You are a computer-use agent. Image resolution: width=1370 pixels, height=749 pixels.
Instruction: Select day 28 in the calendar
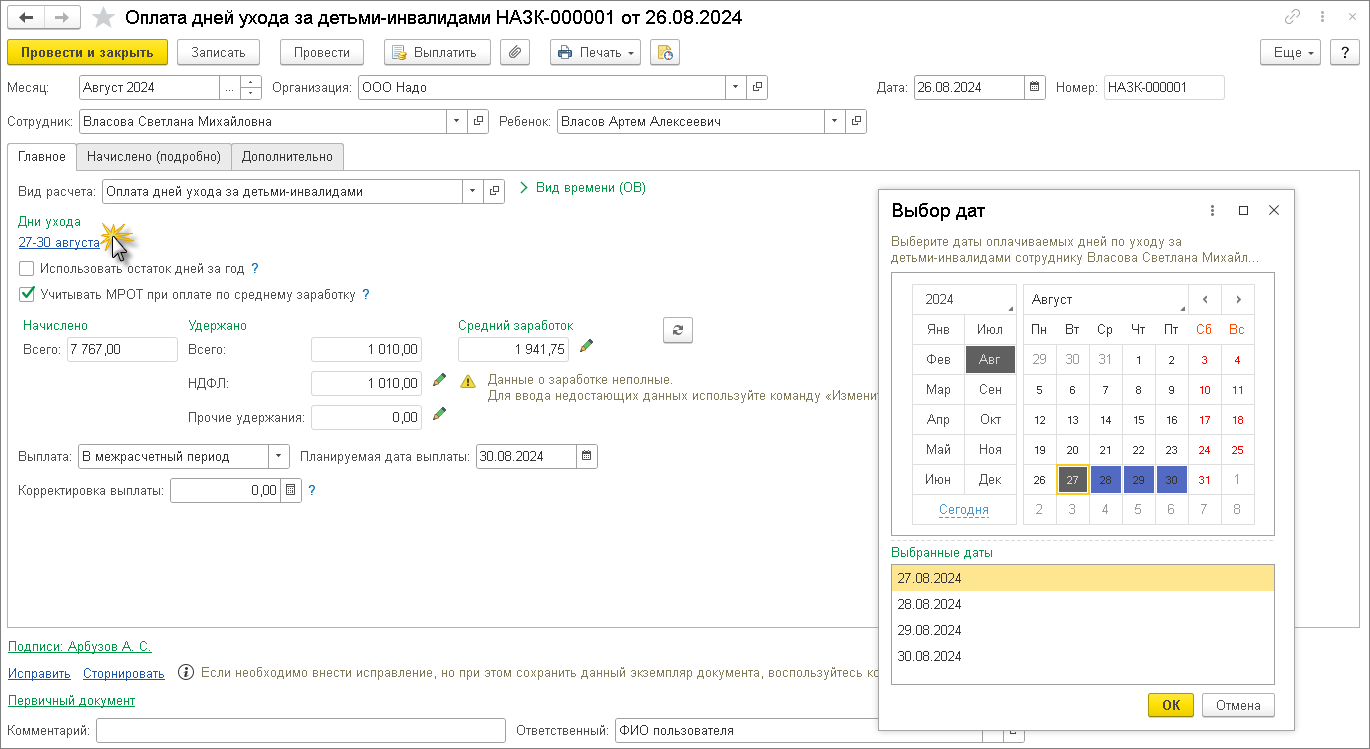[1105, 480]
